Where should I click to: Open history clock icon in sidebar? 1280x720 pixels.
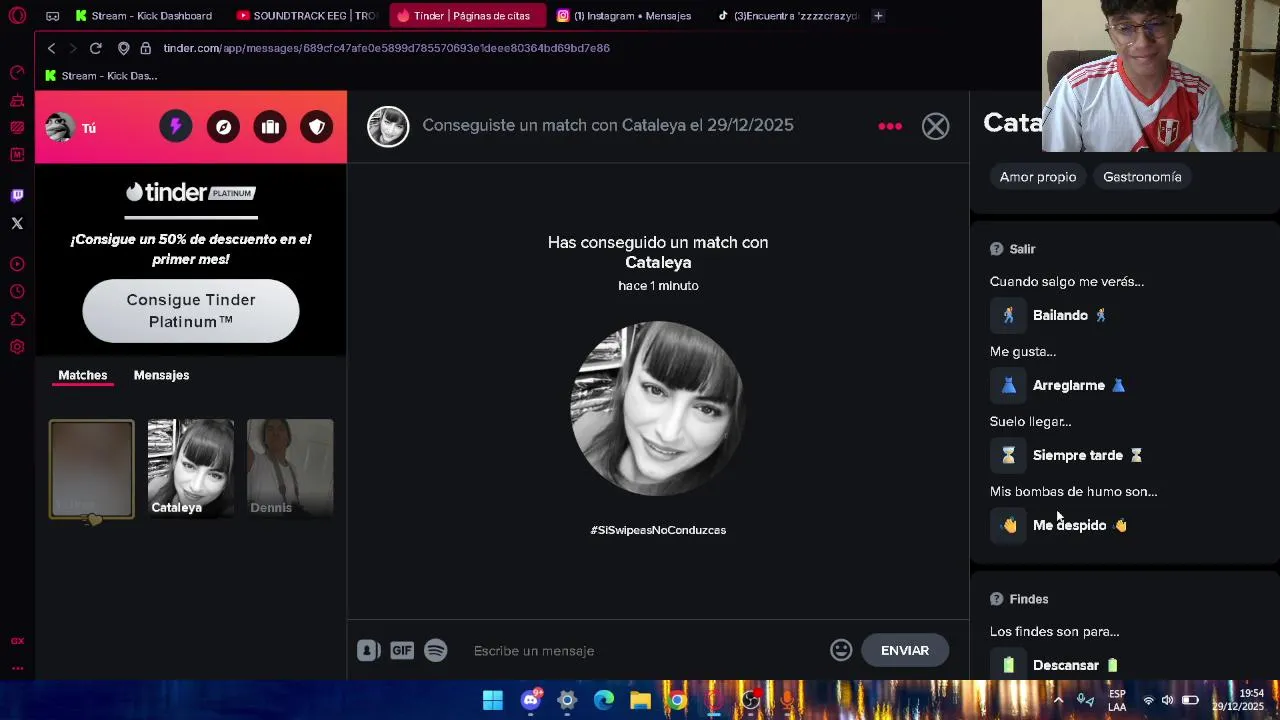[x=17, y=292]
